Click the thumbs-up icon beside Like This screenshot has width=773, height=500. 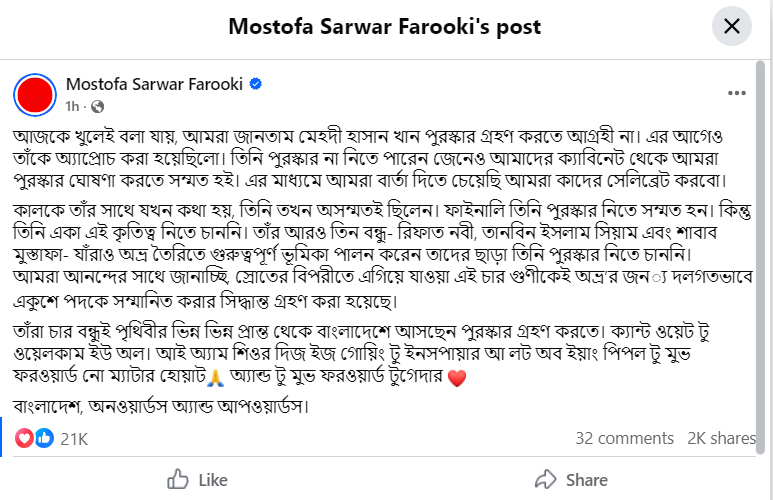[178, 479]
